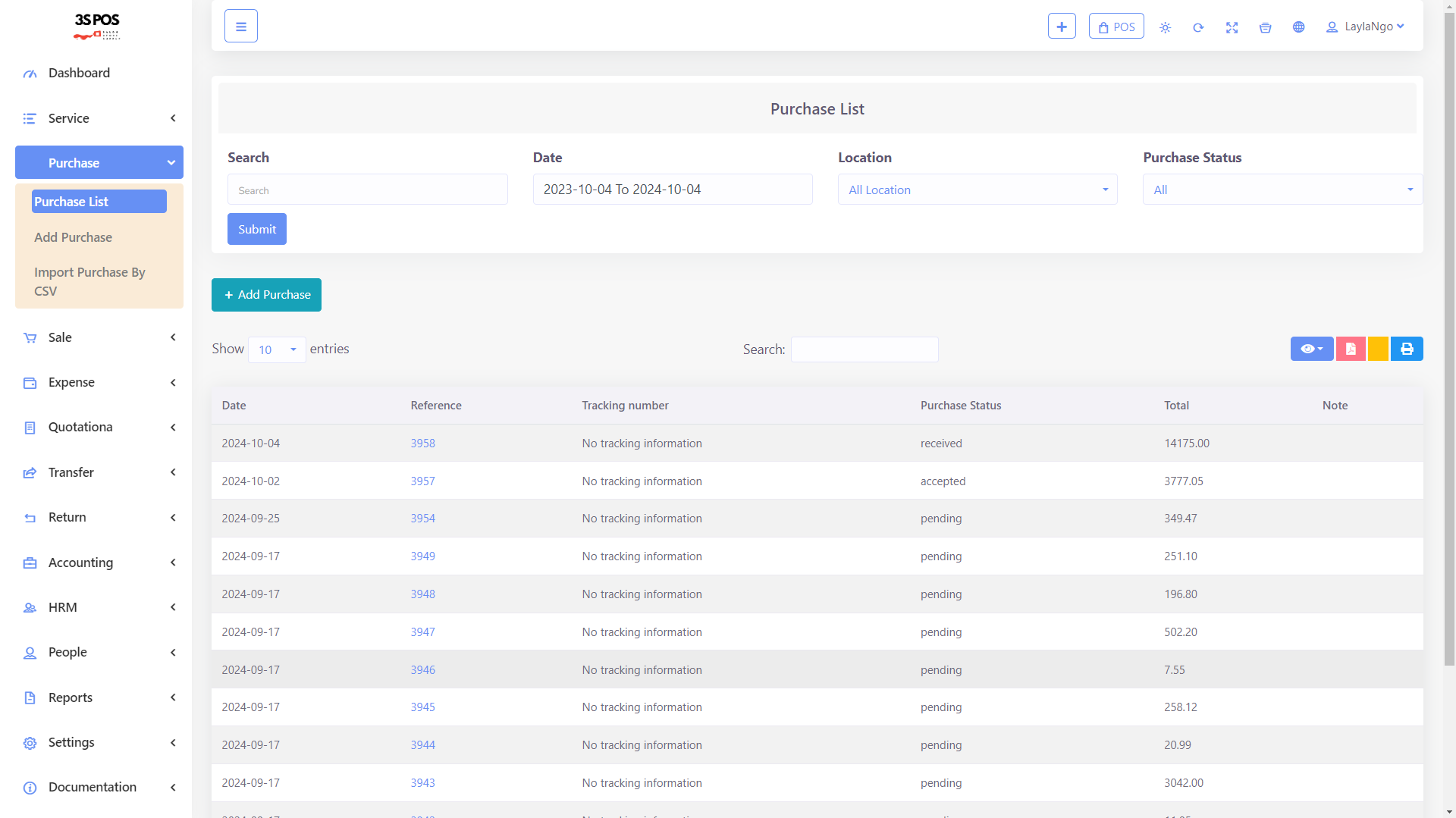Toggle the sidebar with the hamburger menu icon
The width and height of the screenshot is (1456, 818).
click(241, 27)
